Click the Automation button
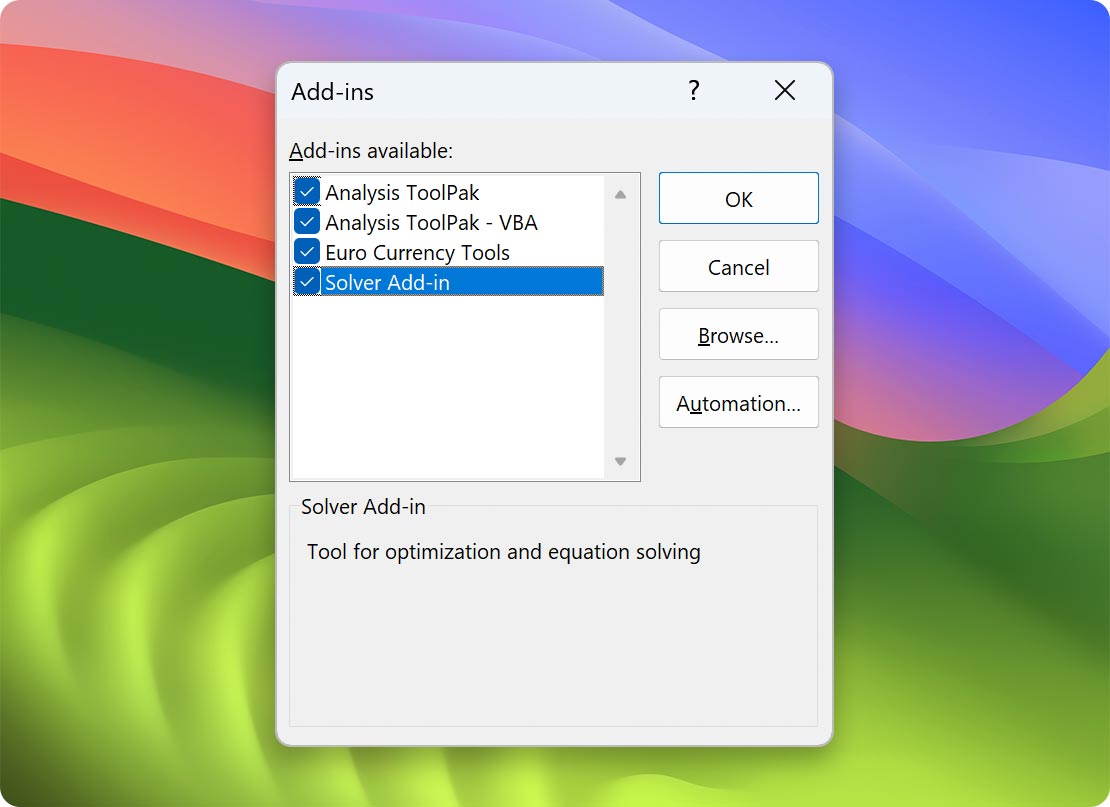Screen dimensions: 1110x807 point(738,402)
